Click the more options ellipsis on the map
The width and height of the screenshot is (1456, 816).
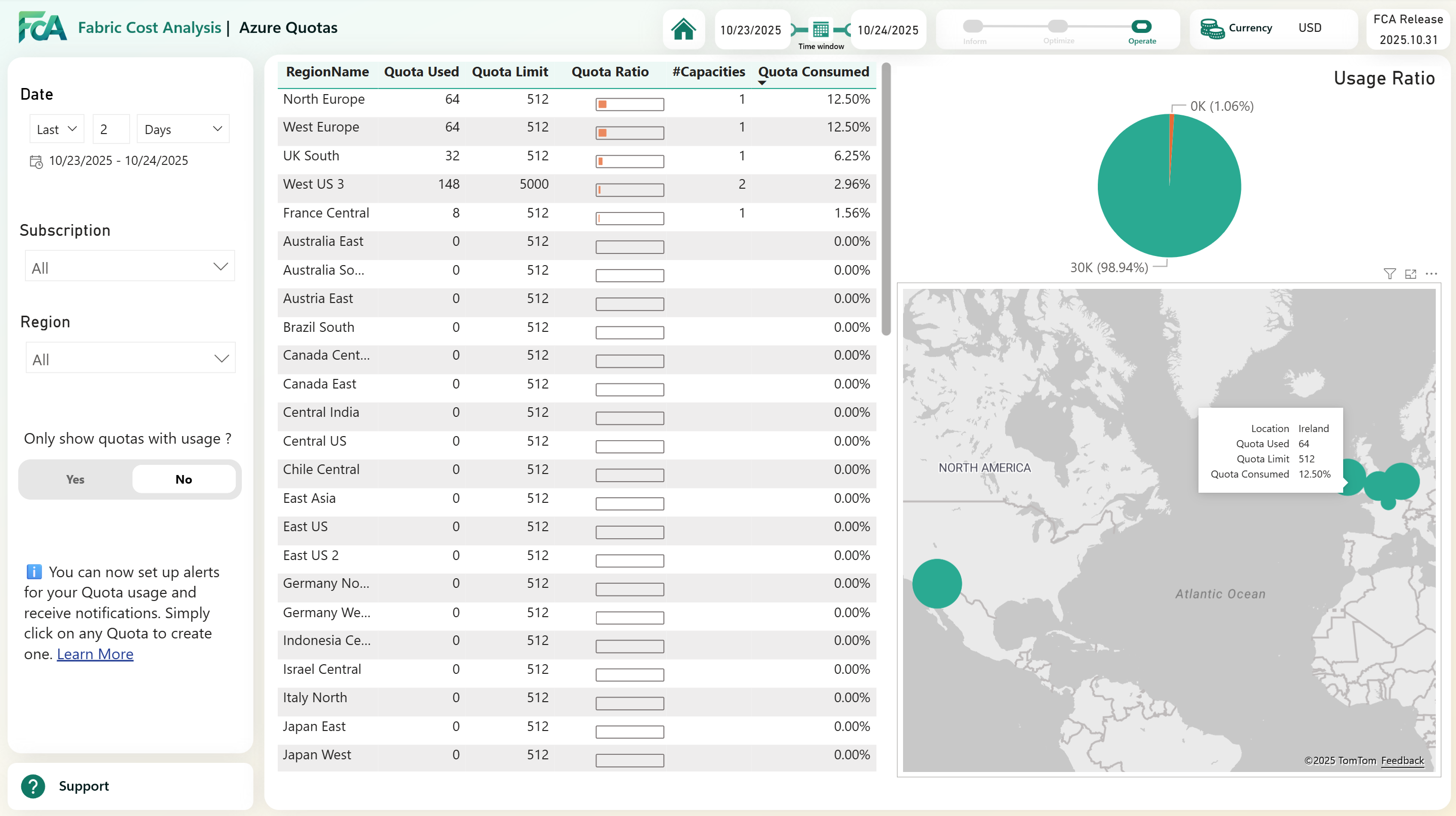coord(1432,274)
